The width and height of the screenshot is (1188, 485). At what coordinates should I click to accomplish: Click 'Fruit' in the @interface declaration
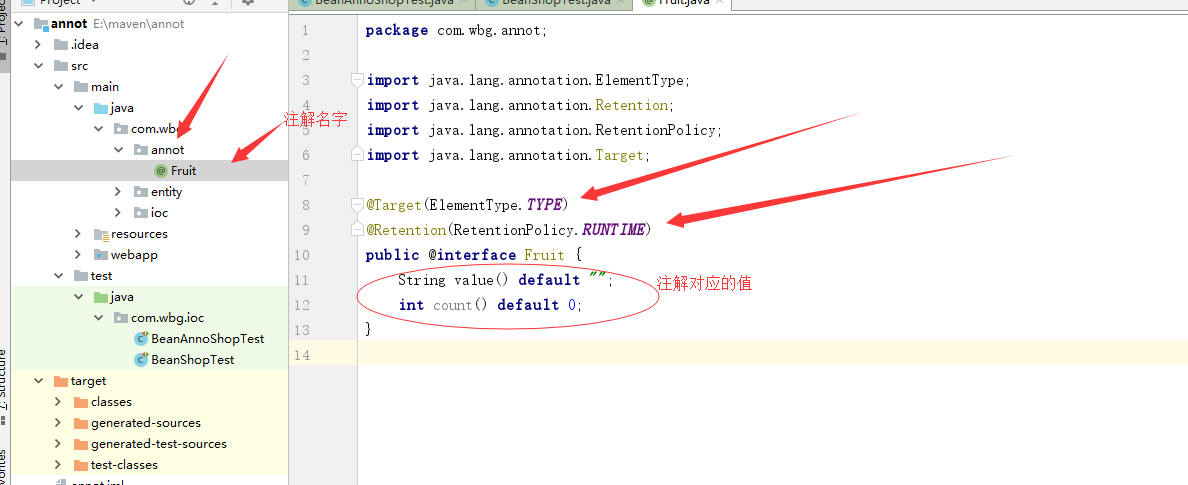544,255
